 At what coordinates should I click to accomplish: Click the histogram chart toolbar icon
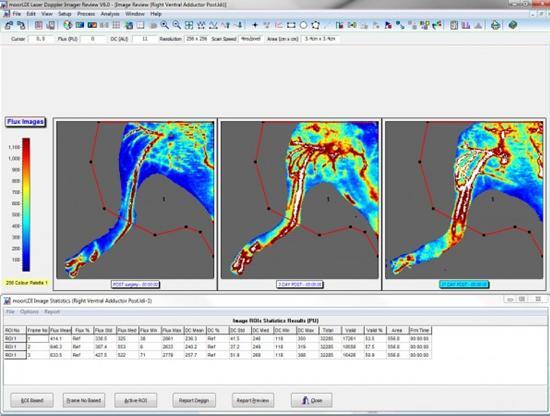pyautogui.click(x=466, y=25)
